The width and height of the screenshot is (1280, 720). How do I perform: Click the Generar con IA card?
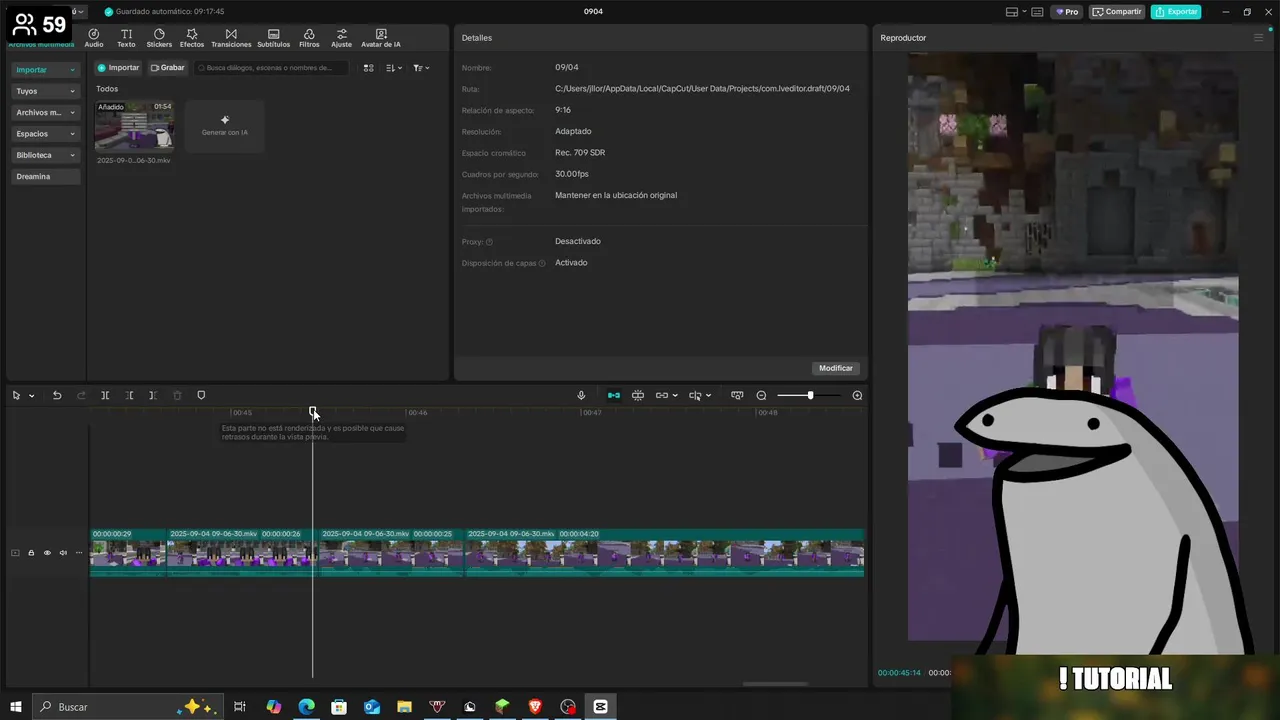[225, 126]
